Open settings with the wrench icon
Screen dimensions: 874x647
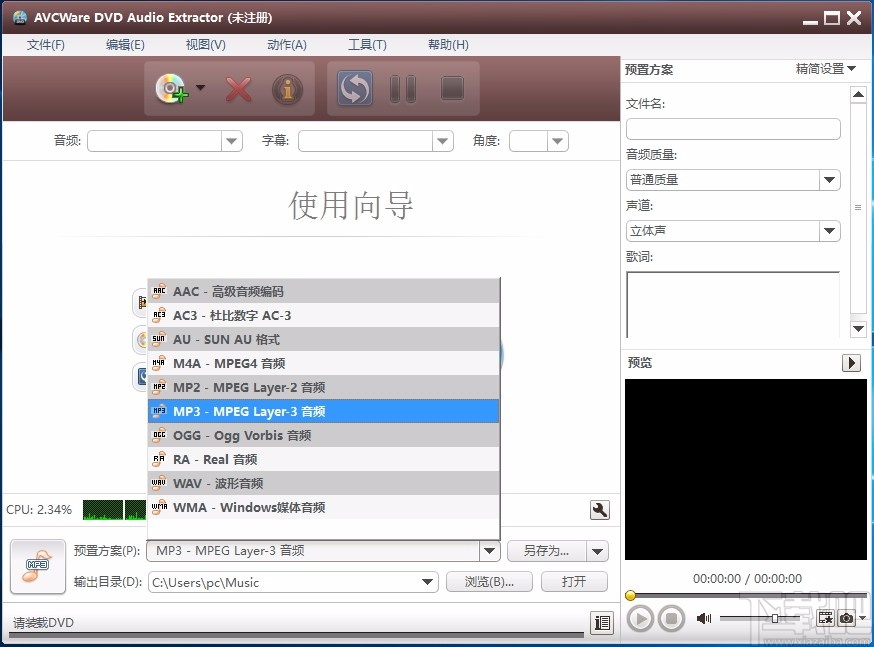click(600, 510)
